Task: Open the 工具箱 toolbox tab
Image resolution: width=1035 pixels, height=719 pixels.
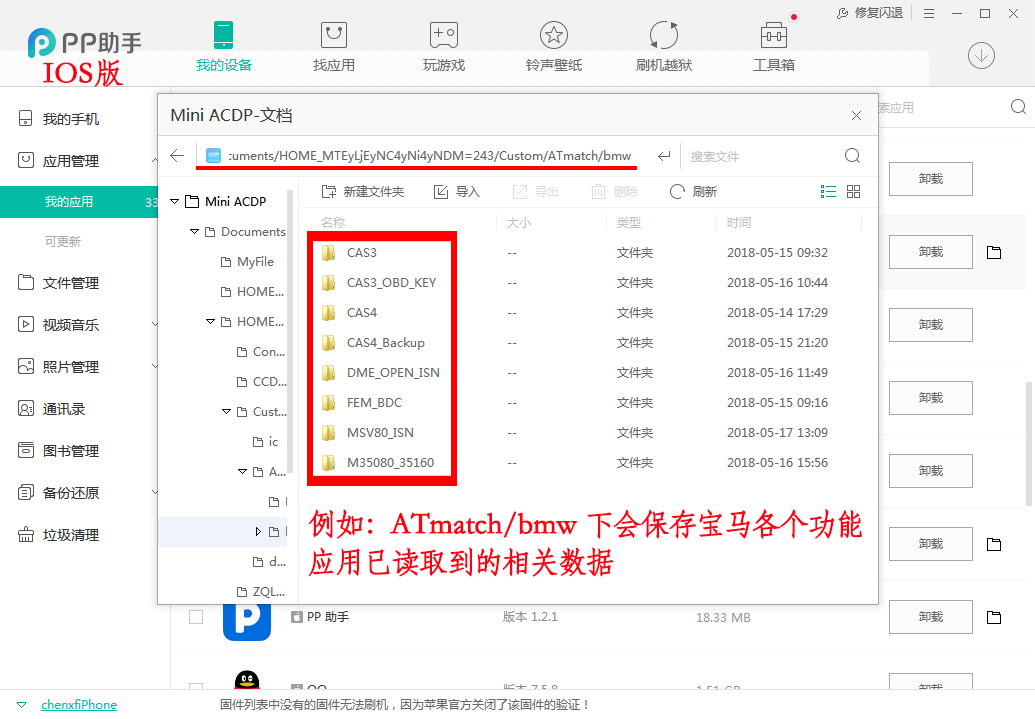Action: pos(774,46)
